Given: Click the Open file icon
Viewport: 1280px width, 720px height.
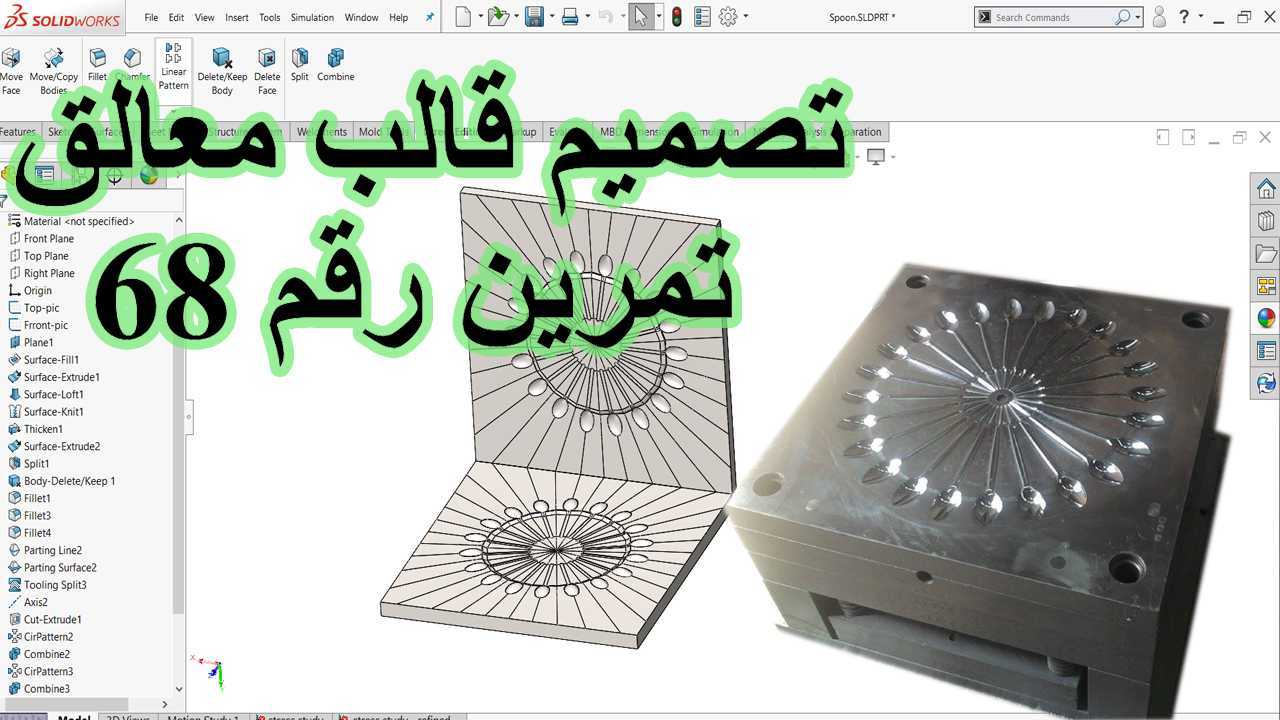Looking at the screenshot, I should [497, 17].
